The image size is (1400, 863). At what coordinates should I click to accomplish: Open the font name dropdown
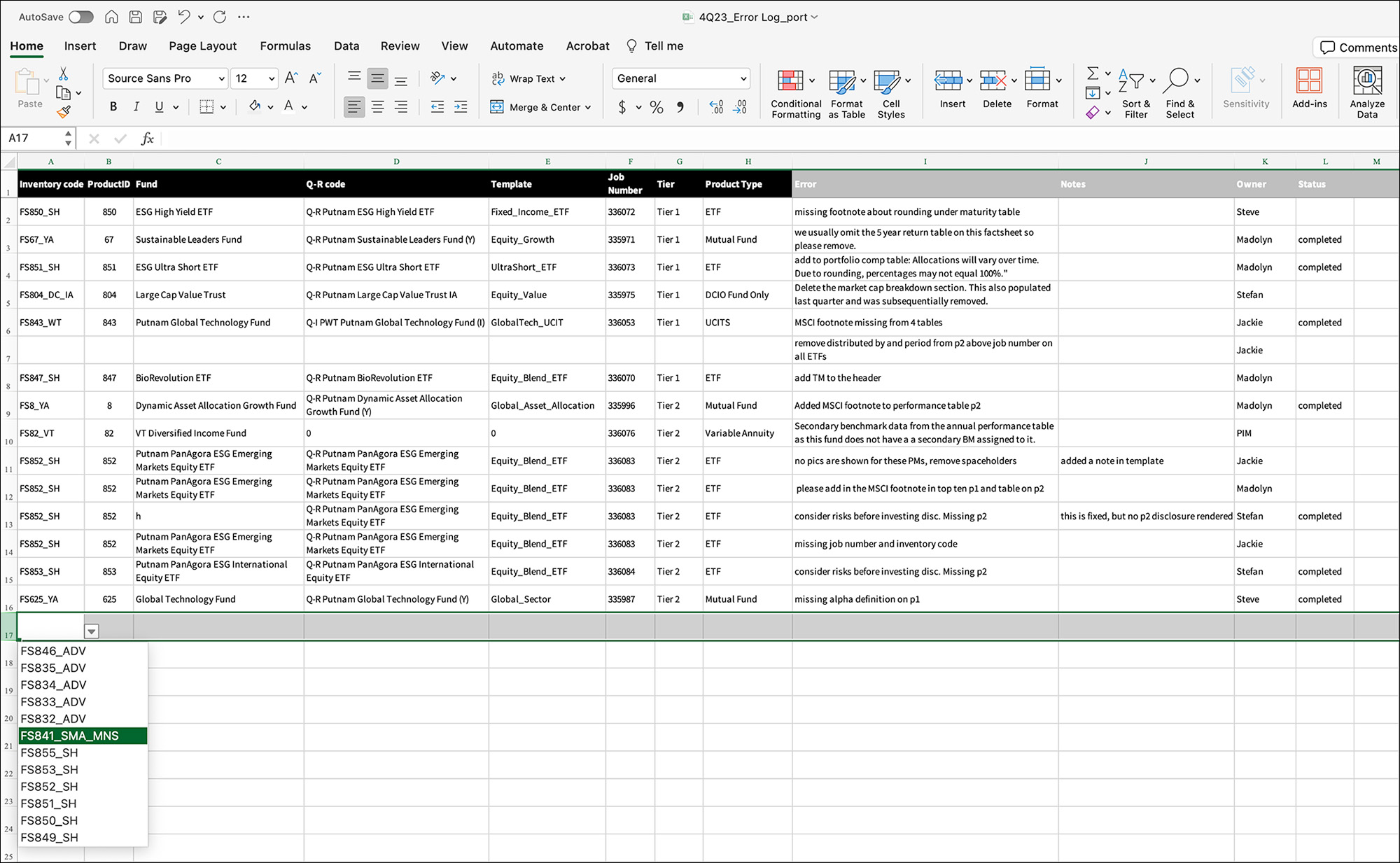point(221,78)
